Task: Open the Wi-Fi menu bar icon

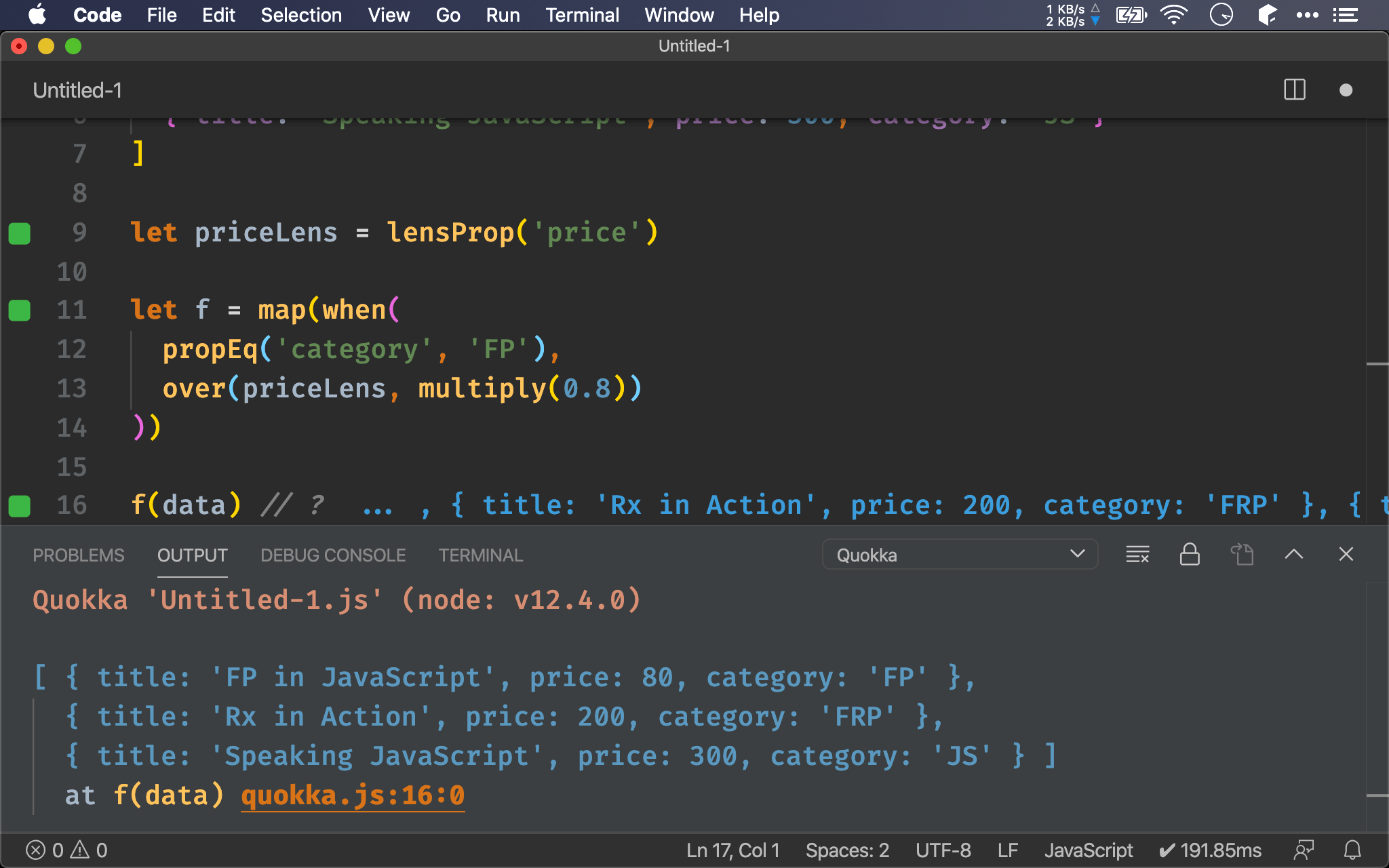Action: click(x=1173, y=15)
